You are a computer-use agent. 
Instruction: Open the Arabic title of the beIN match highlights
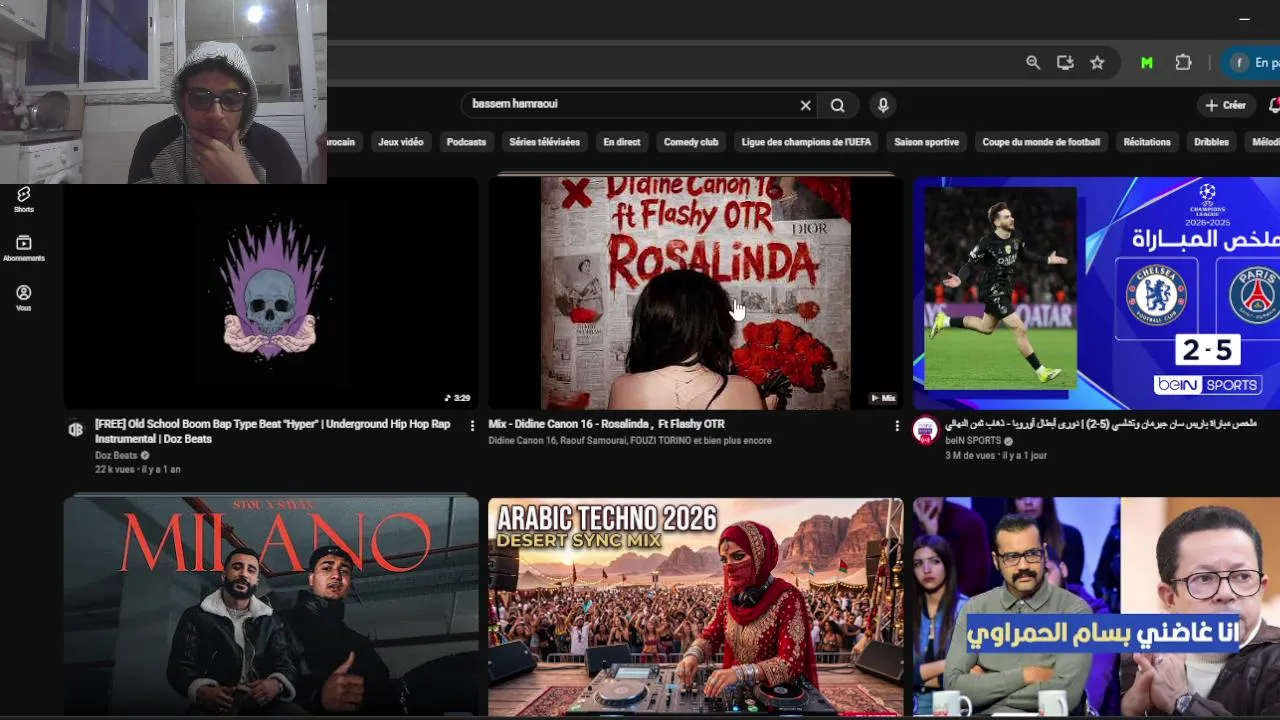1100,424
